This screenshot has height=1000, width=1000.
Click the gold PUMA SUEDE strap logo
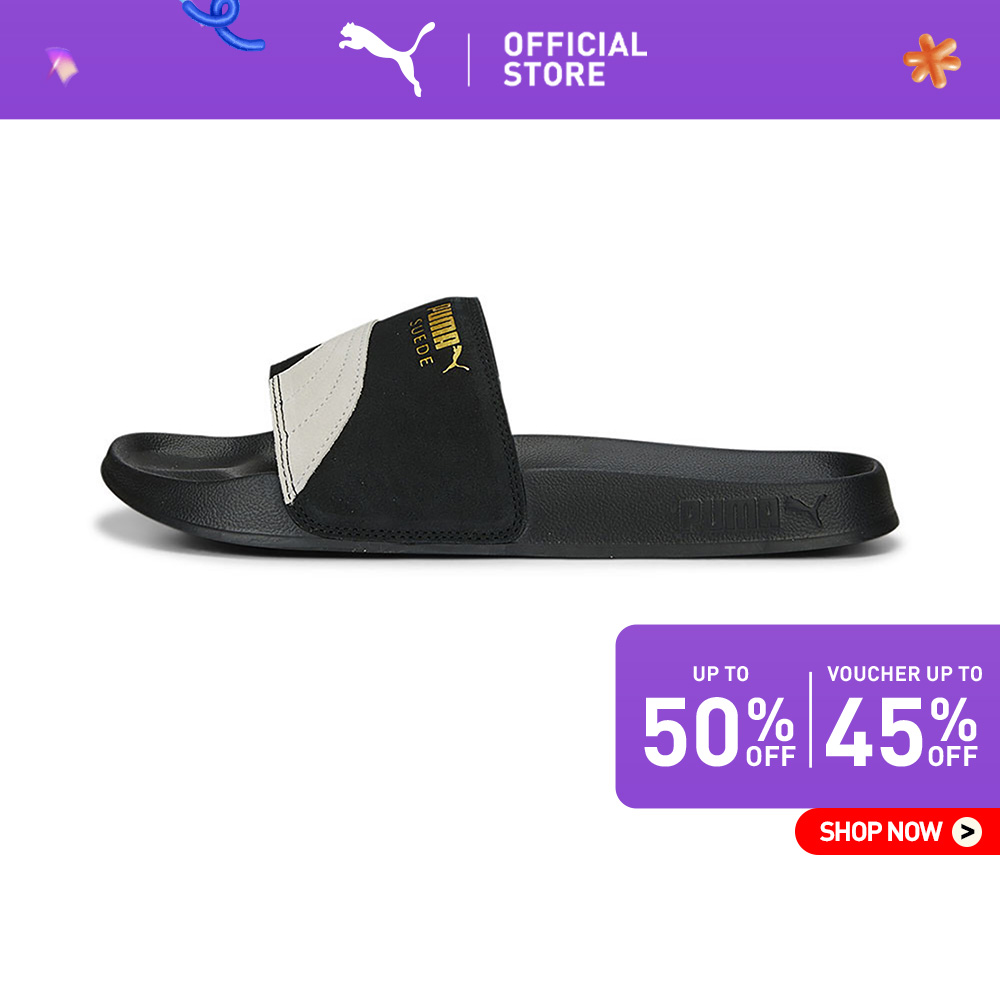coord(440,336)
